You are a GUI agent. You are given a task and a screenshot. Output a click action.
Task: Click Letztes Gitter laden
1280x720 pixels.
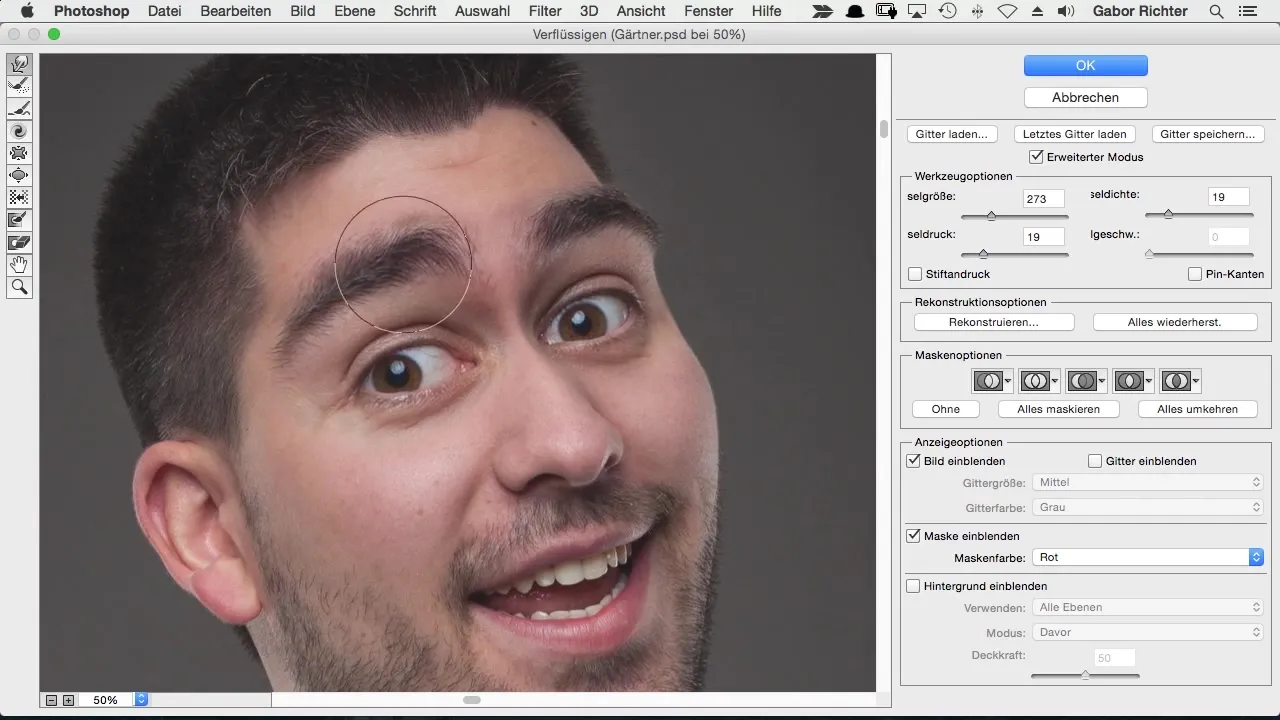click(x=1075, y=134)
